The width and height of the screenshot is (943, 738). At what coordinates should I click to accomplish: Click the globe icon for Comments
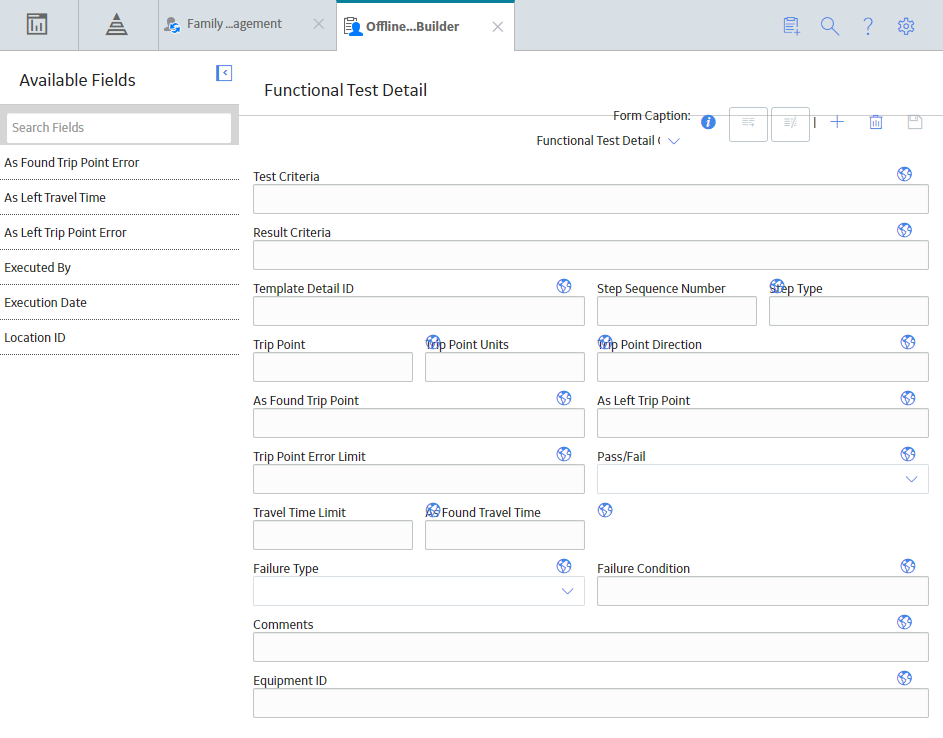pyautogui.click(x=905, y=621)
